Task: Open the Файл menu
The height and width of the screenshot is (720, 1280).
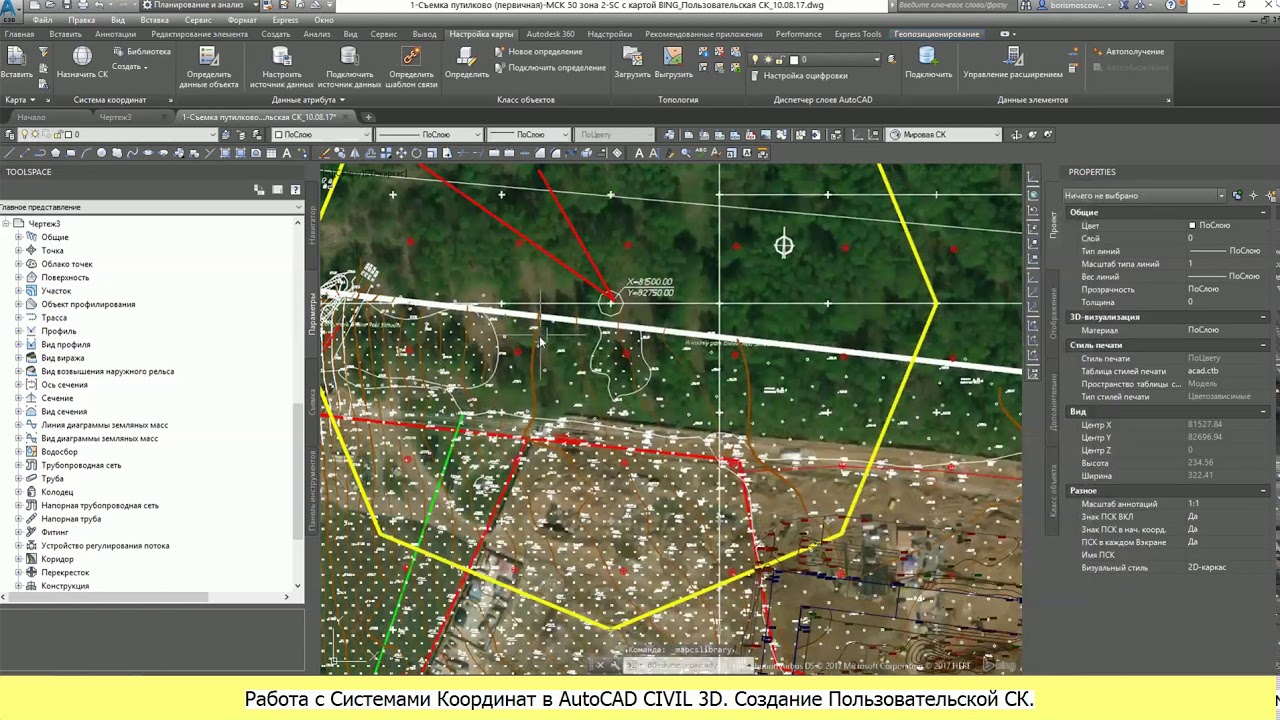Action: (43, 20)
